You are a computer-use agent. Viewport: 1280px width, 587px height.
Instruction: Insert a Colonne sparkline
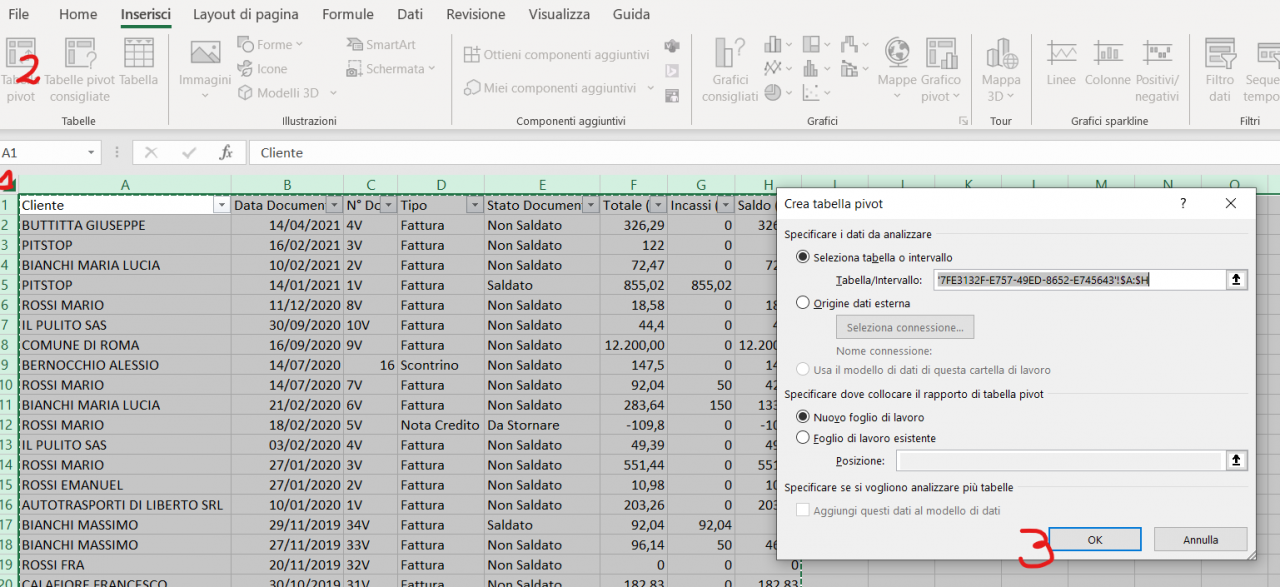[1107, 63]
